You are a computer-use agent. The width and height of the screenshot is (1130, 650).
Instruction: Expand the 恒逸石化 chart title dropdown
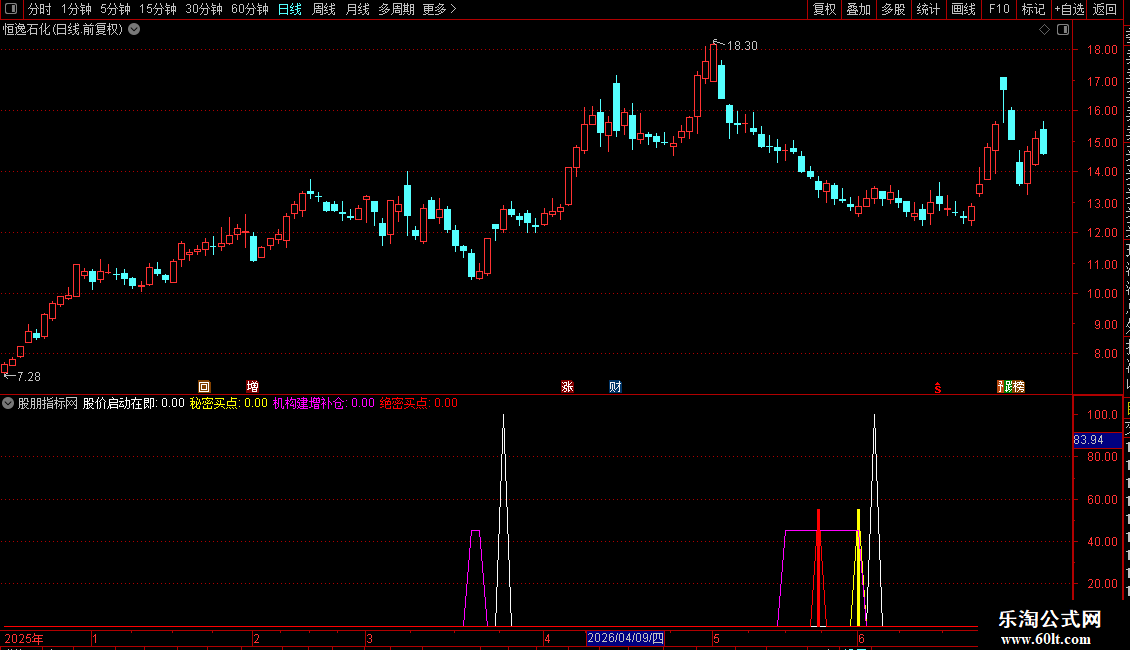(134, 30)
